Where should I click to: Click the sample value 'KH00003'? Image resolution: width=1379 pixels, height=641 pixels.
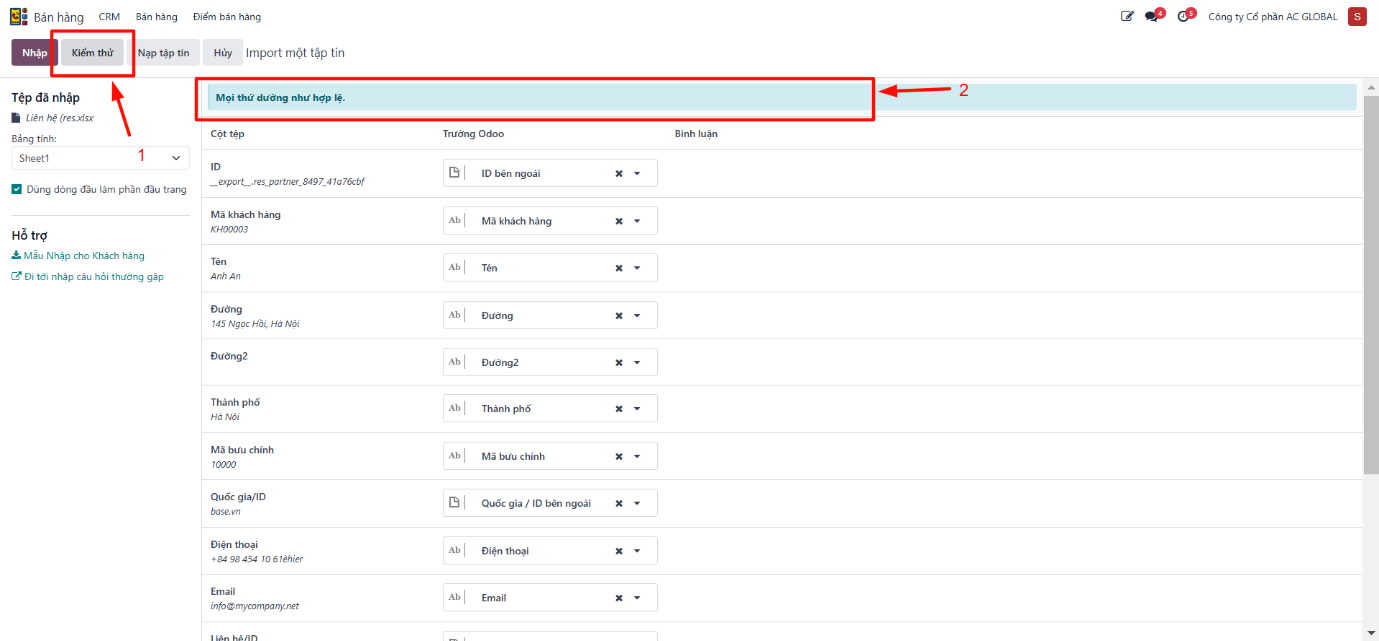click(229, 230)
